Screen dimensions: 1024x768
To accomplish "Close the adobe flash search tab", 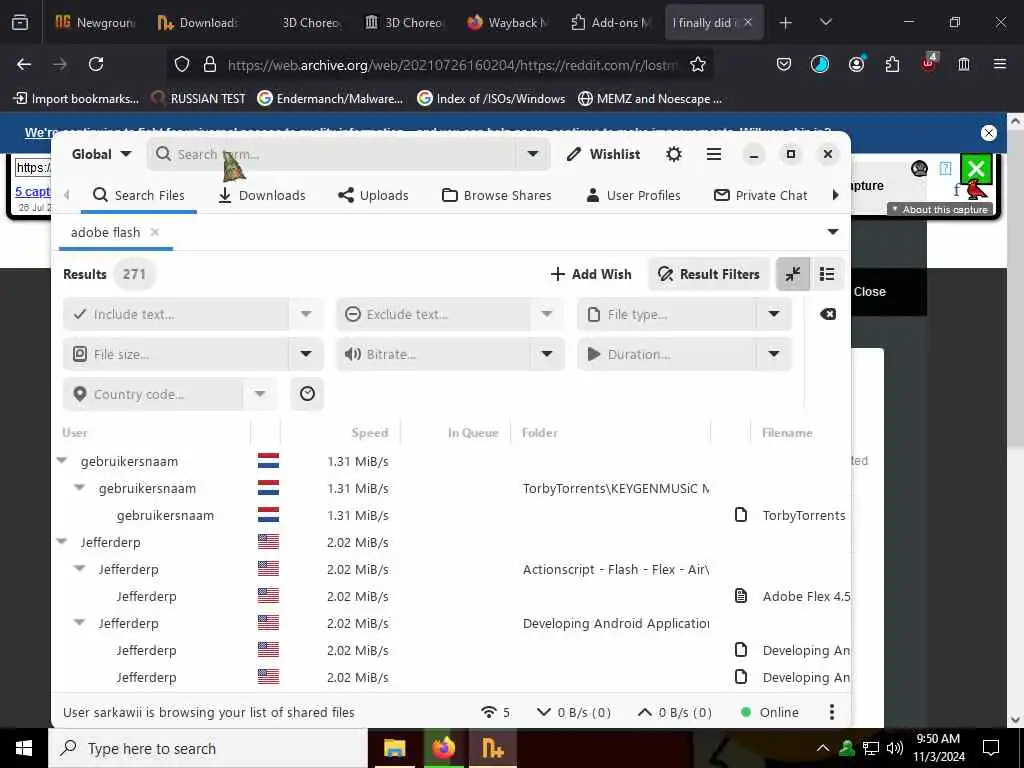I will (x=155, y=232).
